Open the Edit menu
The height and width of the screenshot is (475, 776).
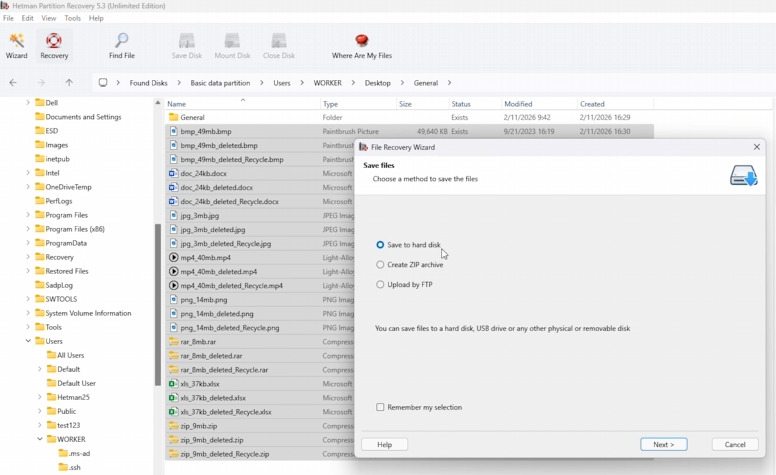(x=27, y=18)
